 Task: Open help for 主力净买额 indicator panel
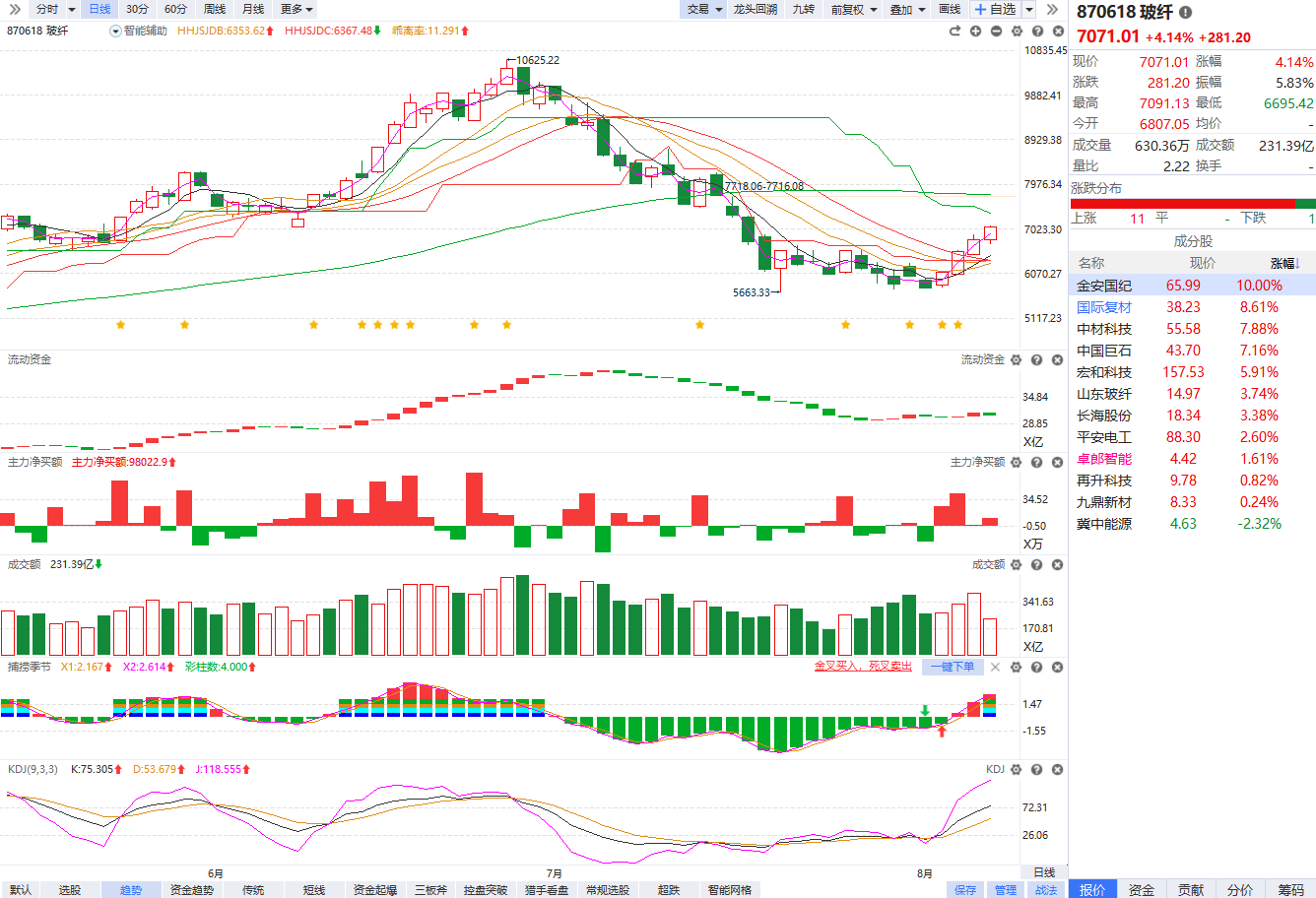tap(1036, 462)
